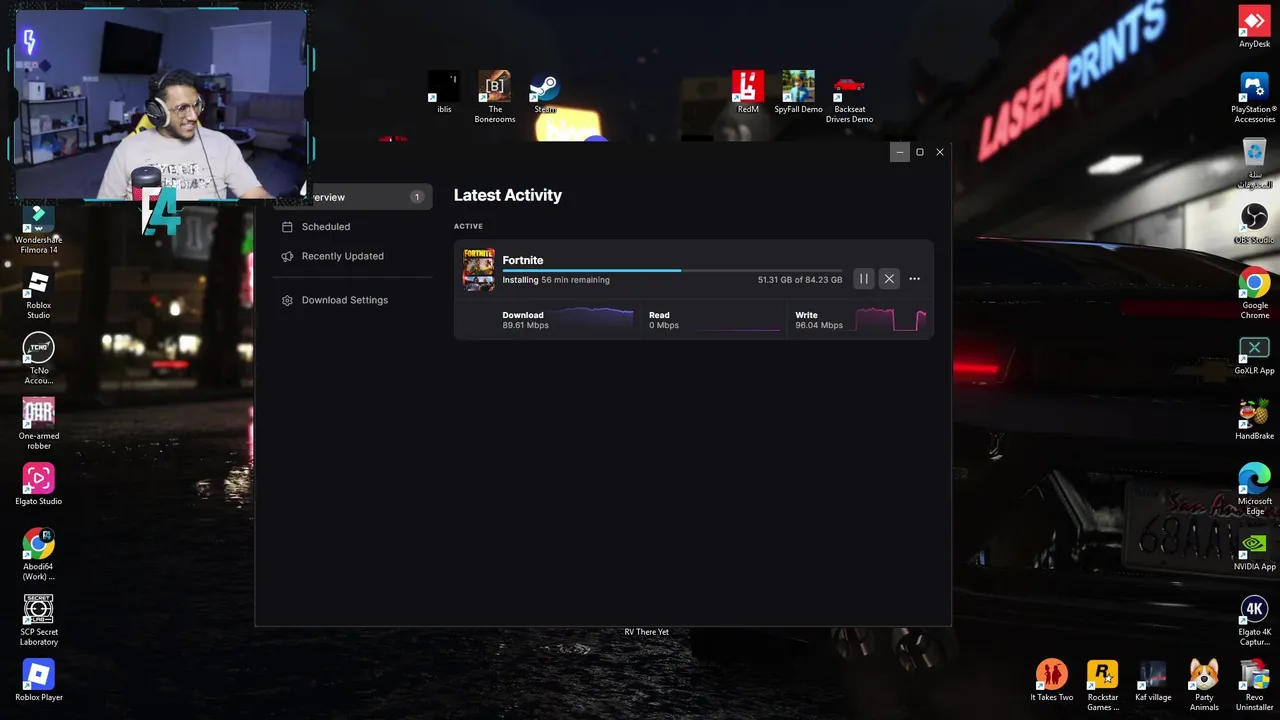Pause the Fortnite installation
The width and height of the screenshot is (1280, 720).
864,279
